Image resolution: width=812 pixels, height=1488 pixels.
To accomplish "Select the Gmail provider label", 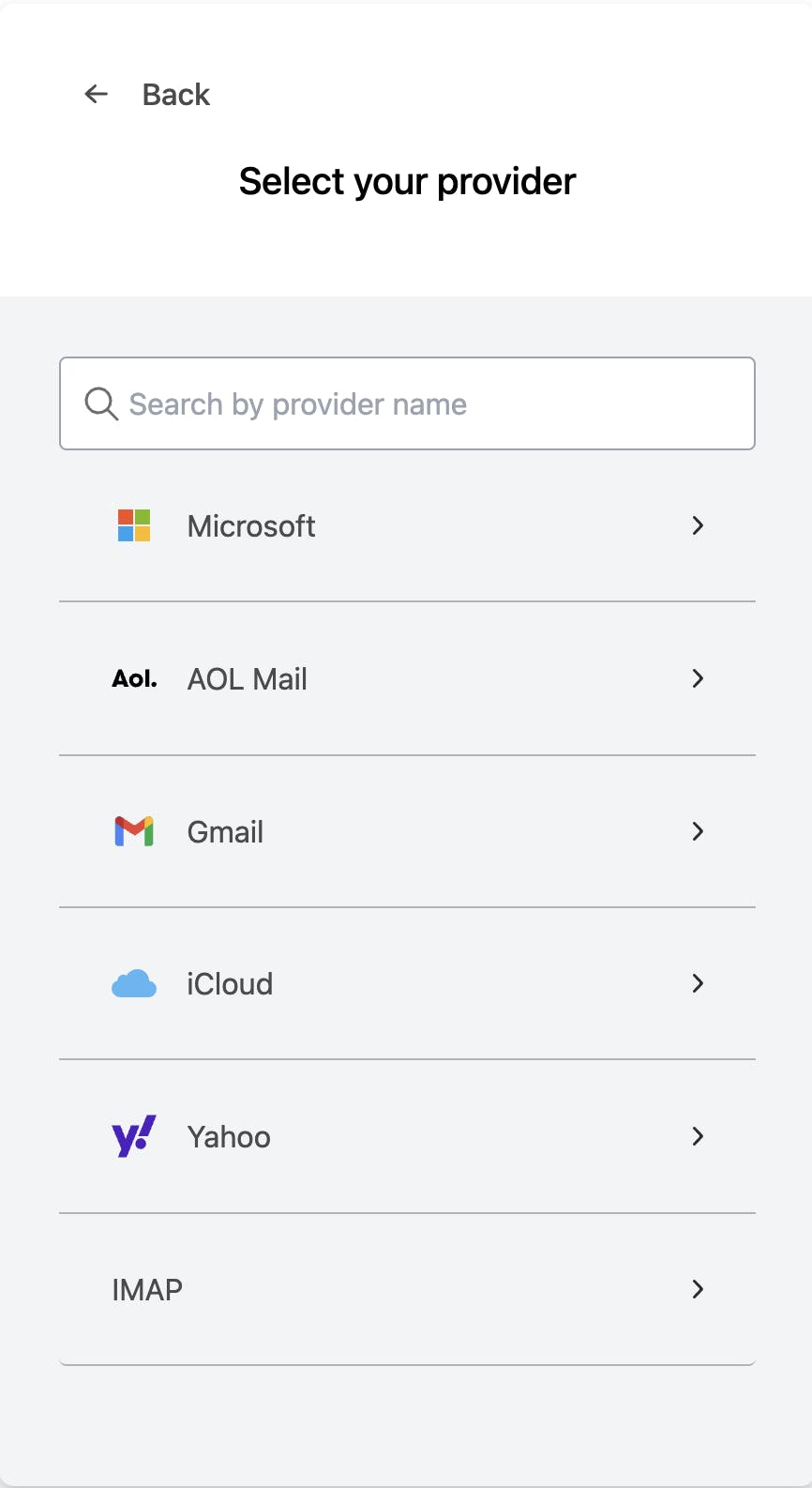I will click(x=225, y=832).
